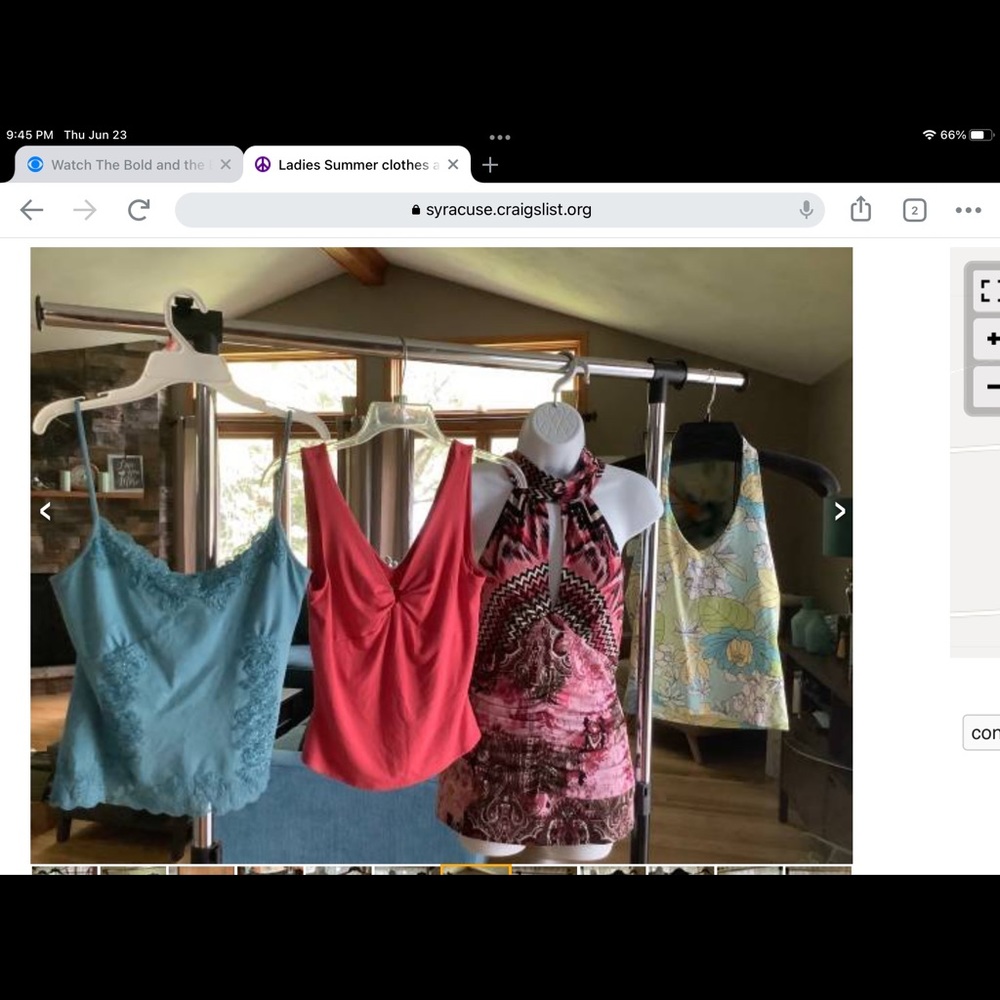The width and height of the screenshot is (1000, 1000).
Task: Tap the battery status icon
Action: pyautogui.click(x=981, y=135)
